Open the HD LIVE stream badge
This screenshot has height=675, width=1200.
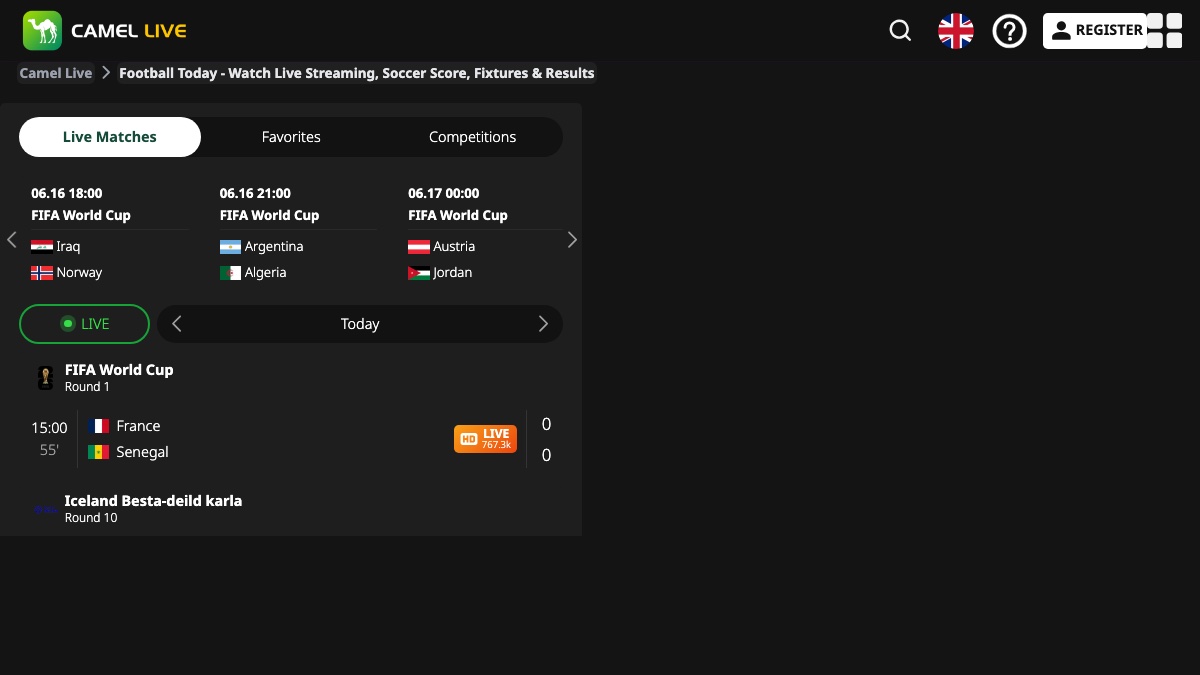[x=485, y=439]
